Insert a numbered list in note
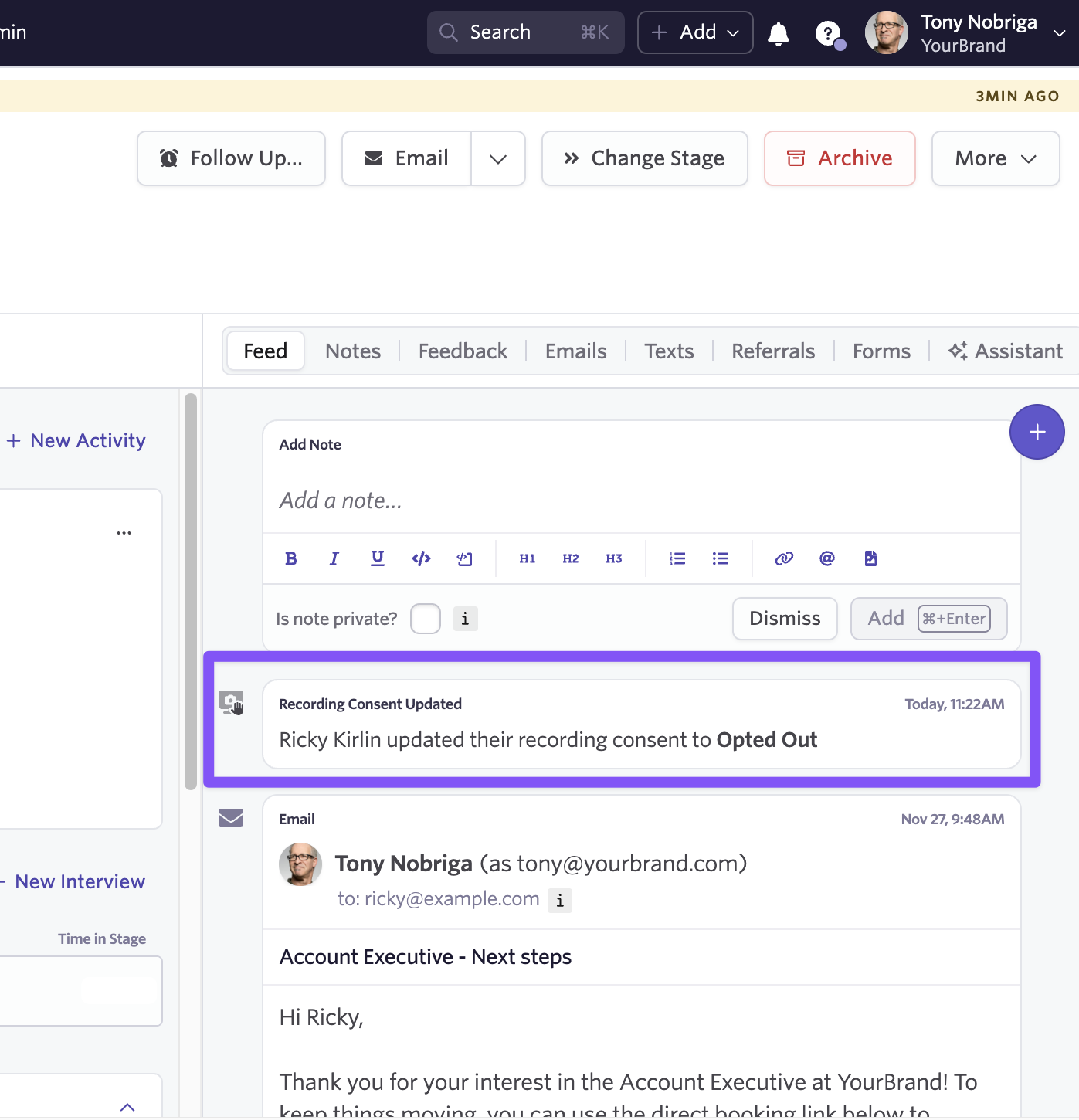This screenshot has height=1120, width=1079. 677,558
